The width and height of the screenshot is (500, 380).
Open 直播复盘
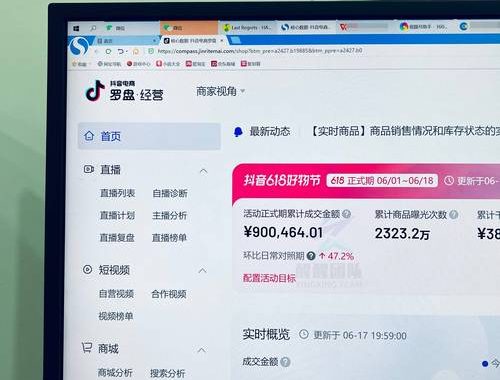117,238
